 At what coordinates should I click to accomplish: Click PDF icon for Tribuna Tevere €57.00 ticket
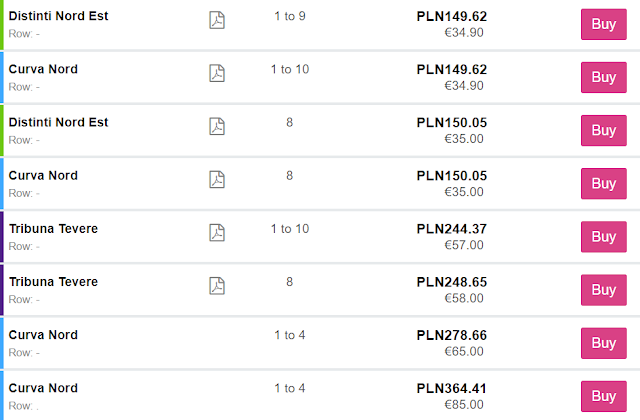217,232
